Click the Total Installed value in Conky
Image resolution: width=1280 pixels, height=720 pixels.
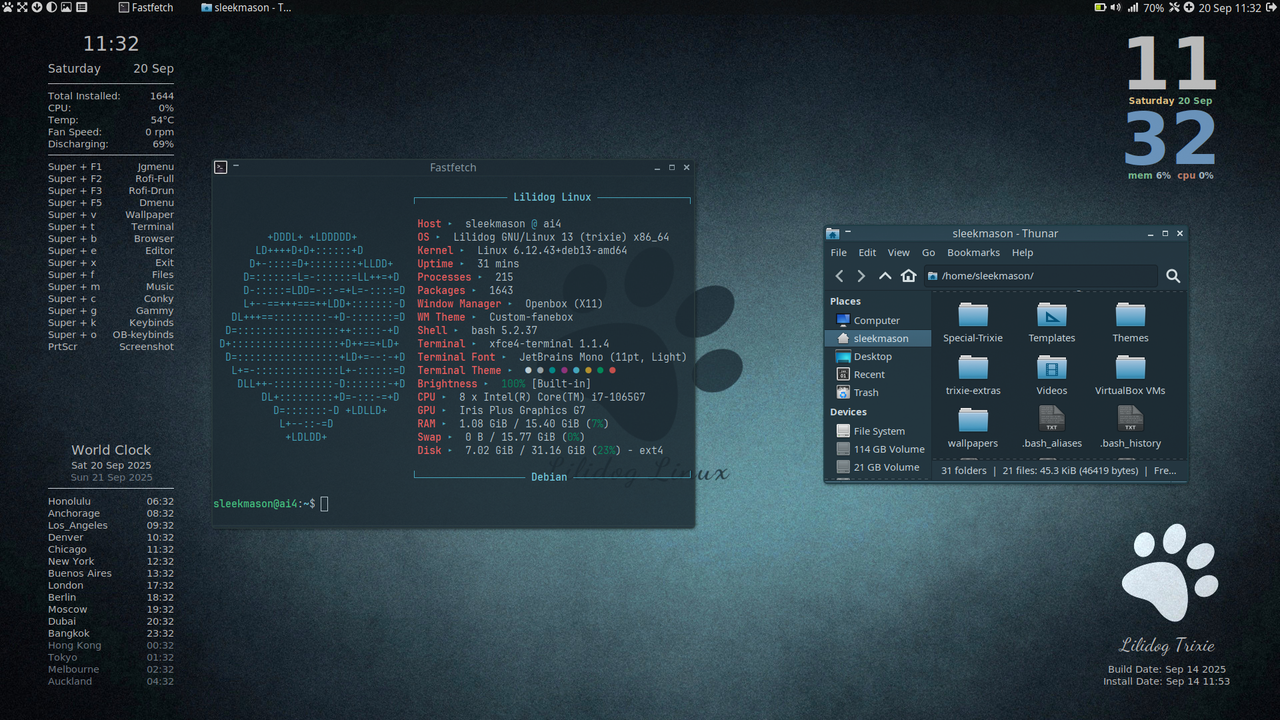(162, 96)
